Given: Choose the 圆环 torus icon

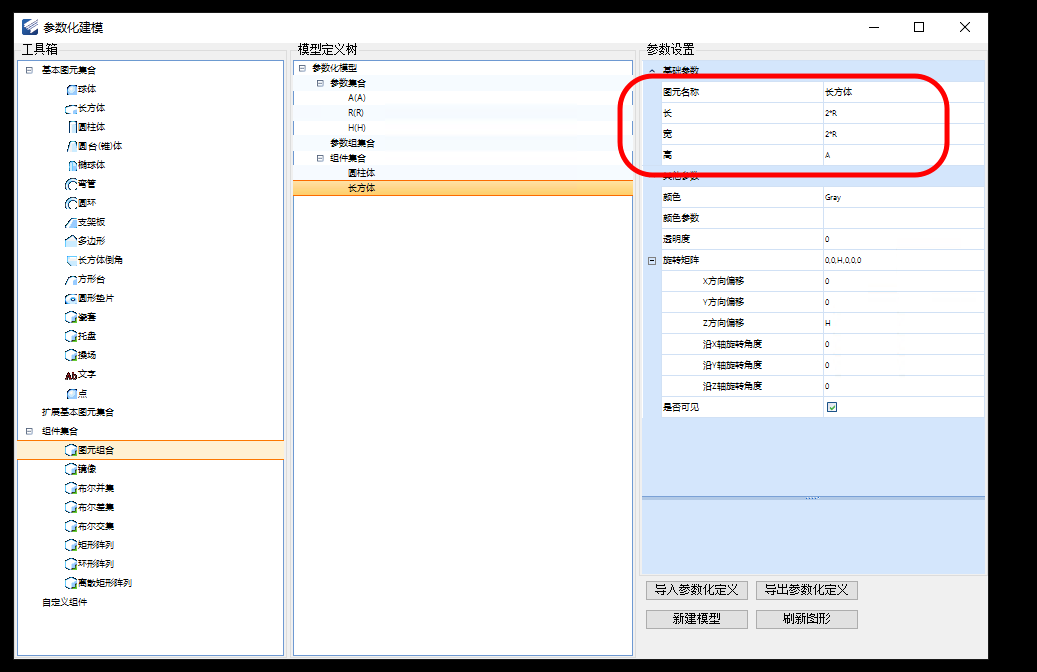Looking at the screenshot, I should point(71,203).
